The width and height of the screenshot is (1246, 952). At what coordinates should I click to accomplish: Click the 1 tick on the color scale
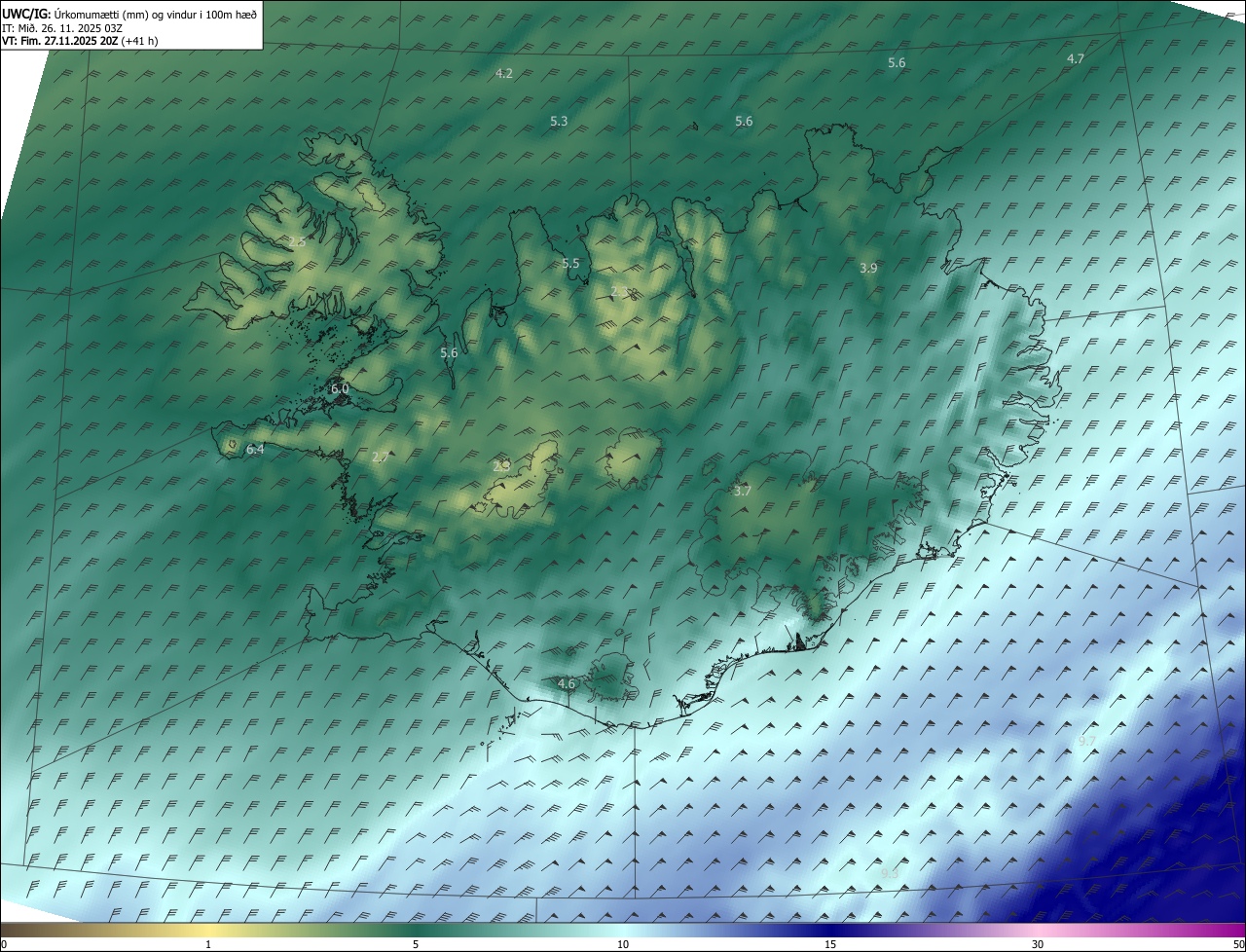[x=209, y=945]
